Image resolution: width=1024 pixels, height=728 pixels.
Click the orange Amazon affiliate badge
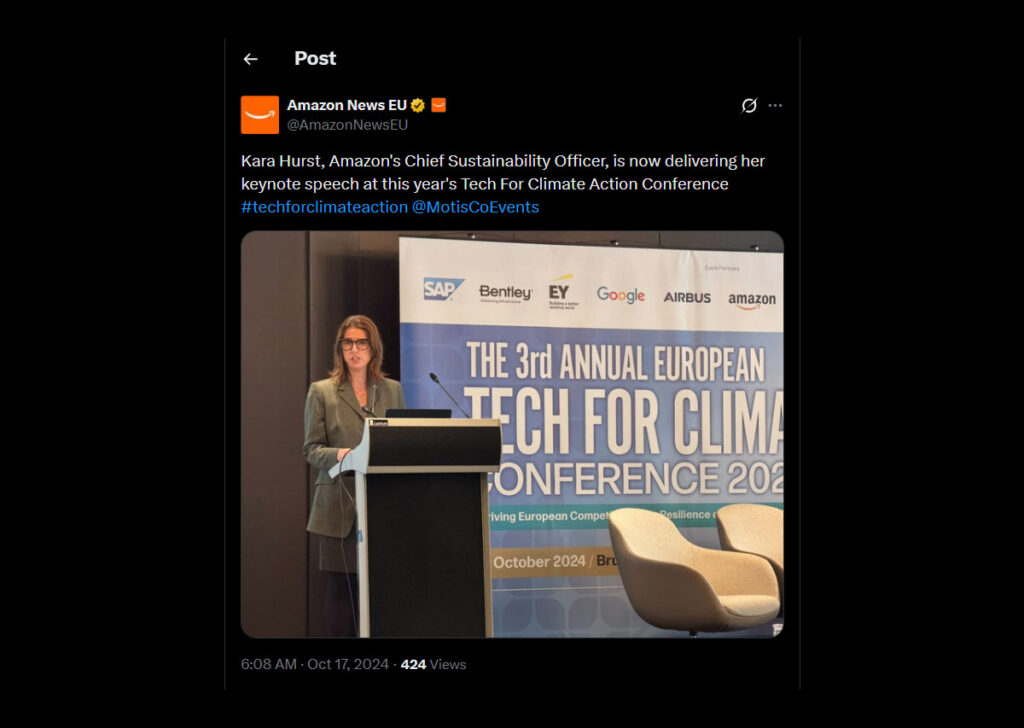[439, 104]
